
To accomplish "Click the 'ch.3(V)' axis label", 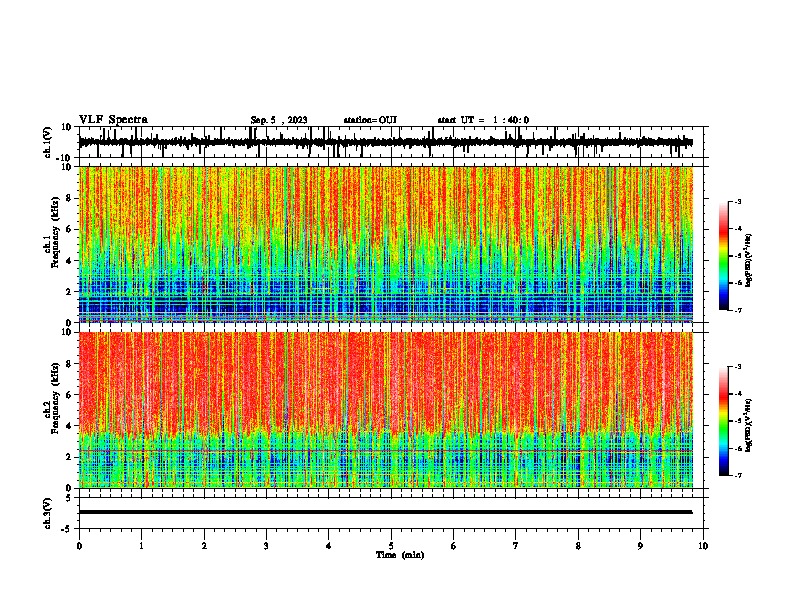I will [48, 513].
